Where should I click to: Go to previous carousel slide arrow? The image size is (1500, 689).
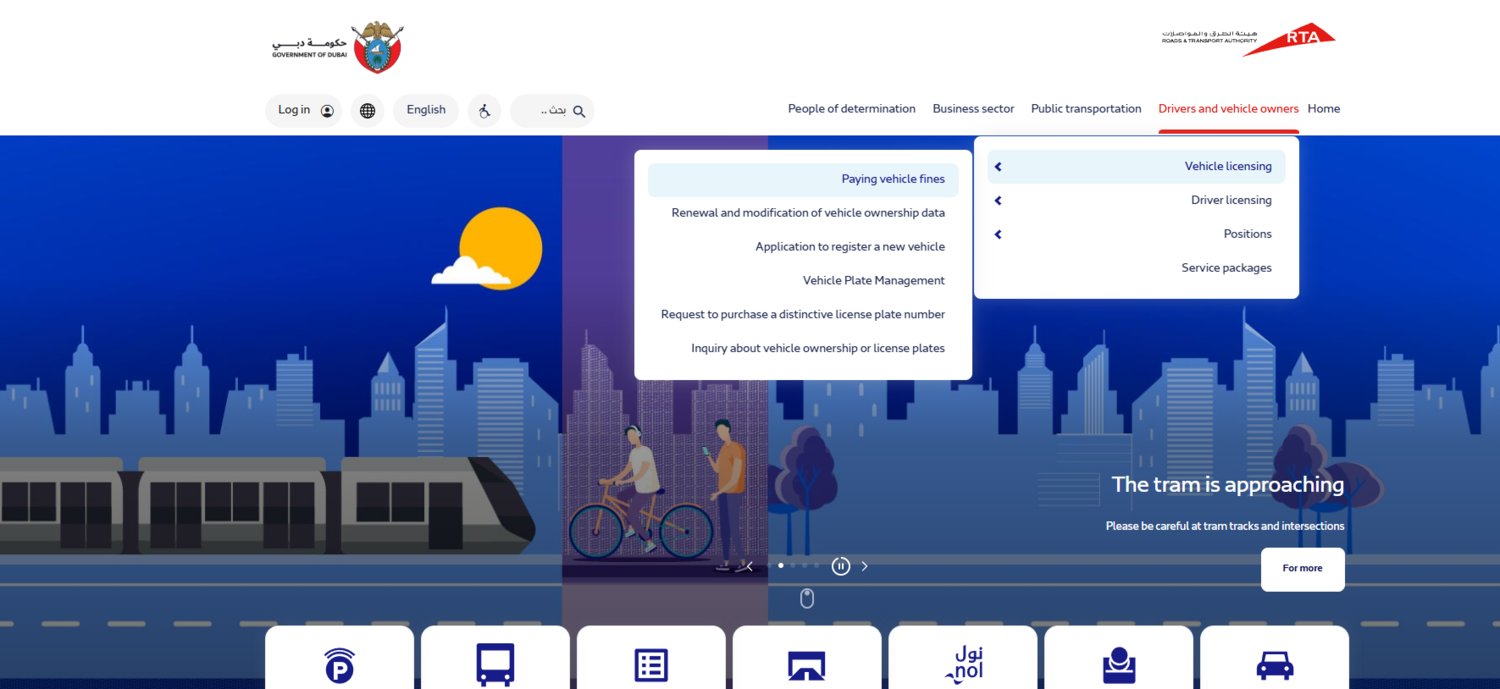pyautogui.click(x=749, y=566)
